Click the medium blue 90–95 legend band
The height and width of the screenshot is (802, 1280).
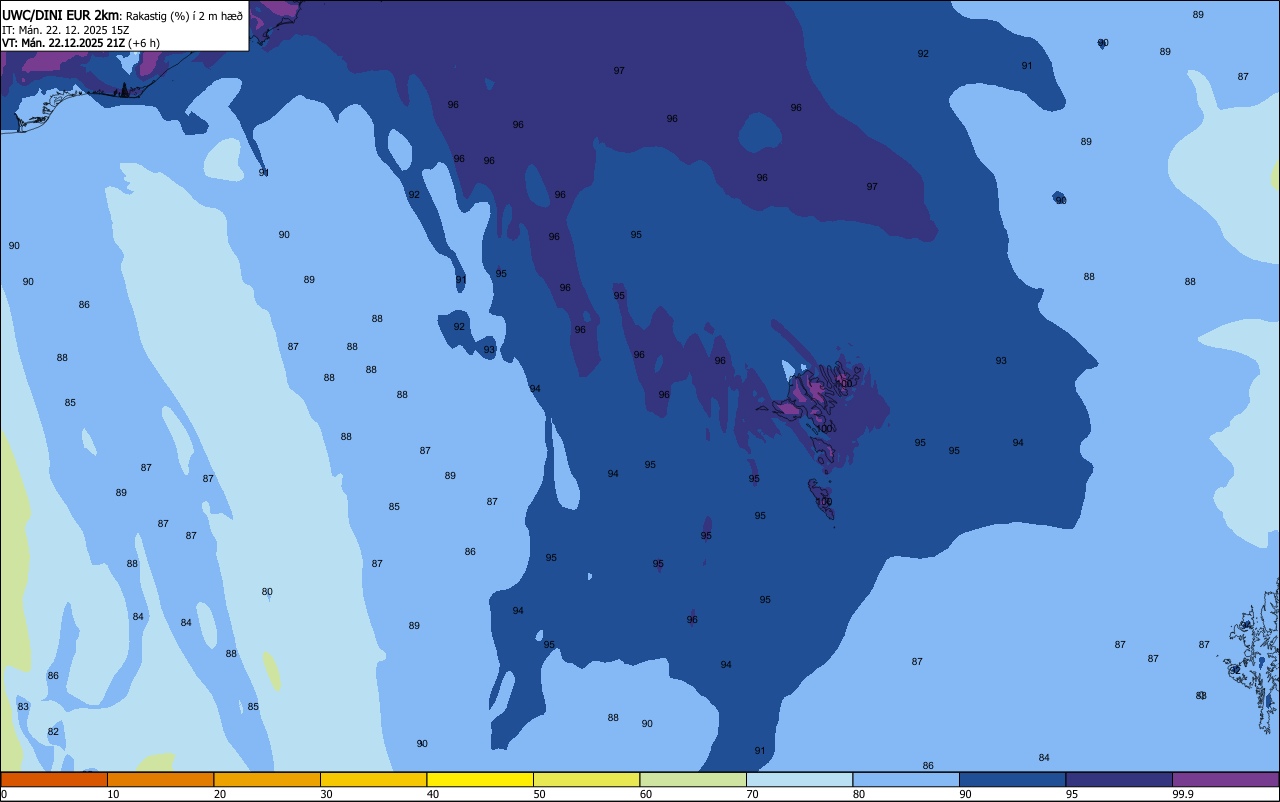pyautogui.click(x=1012, y=779)
